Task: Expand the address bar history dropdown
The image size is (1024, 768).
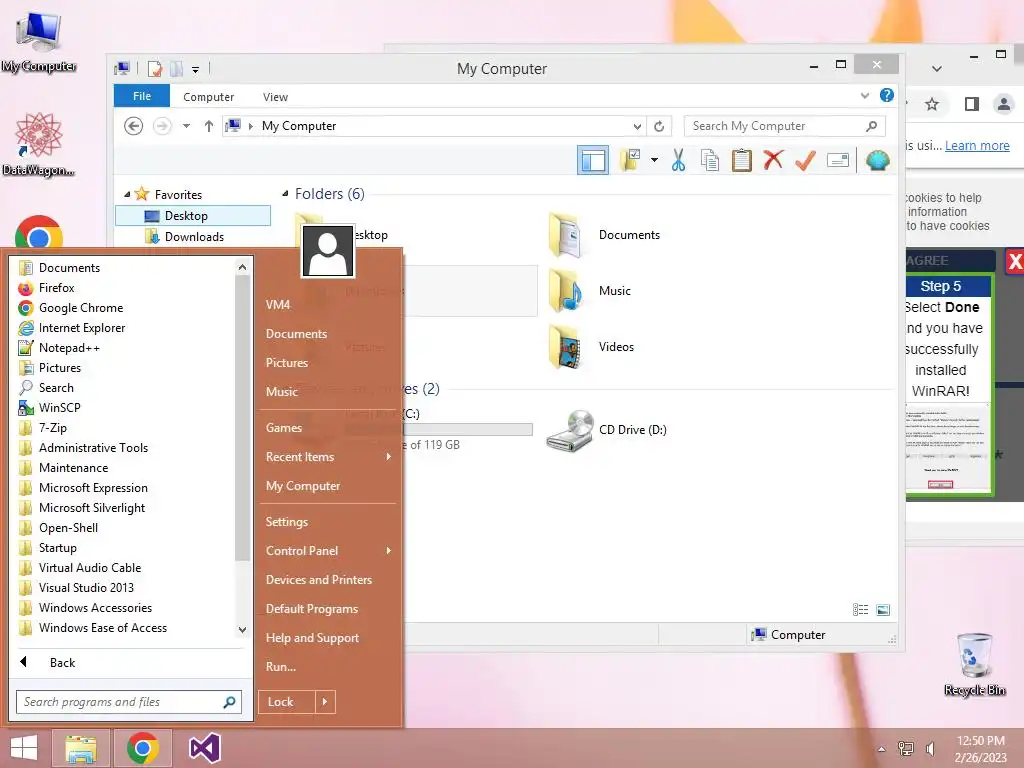Action: pos(637,126)
